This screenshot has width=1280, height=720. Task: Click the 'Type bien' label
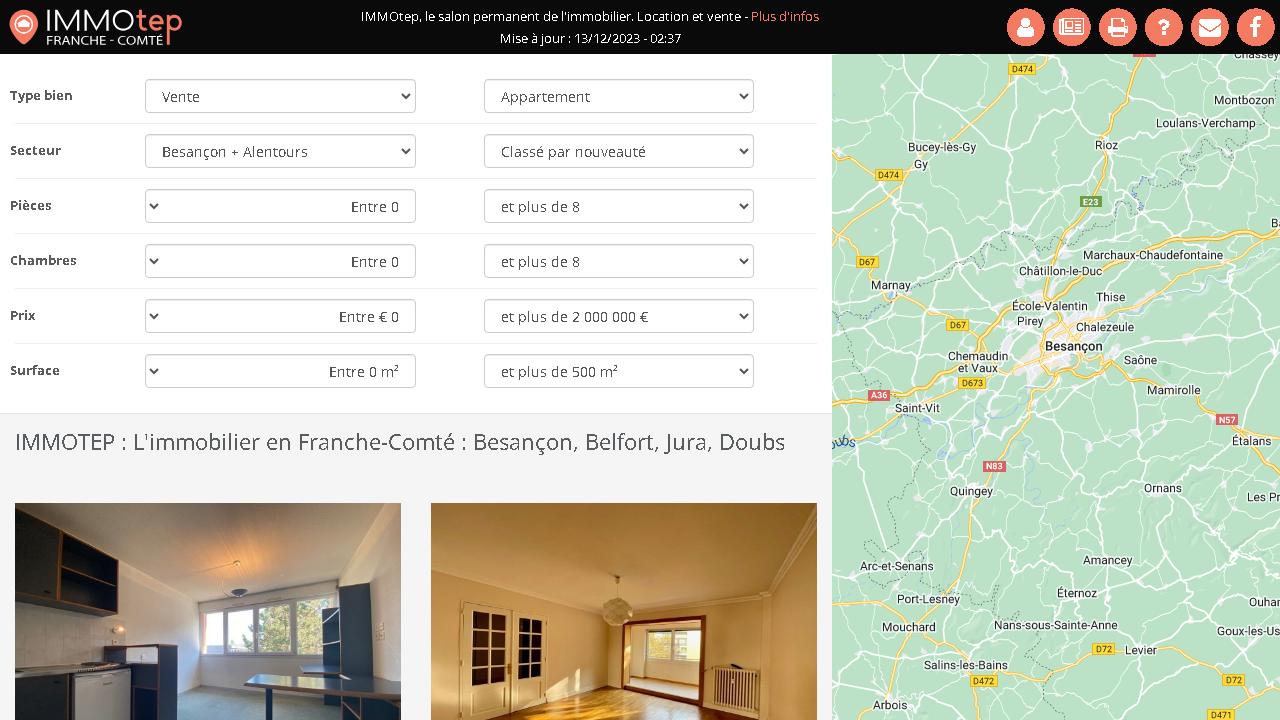[x=41, y=96]
